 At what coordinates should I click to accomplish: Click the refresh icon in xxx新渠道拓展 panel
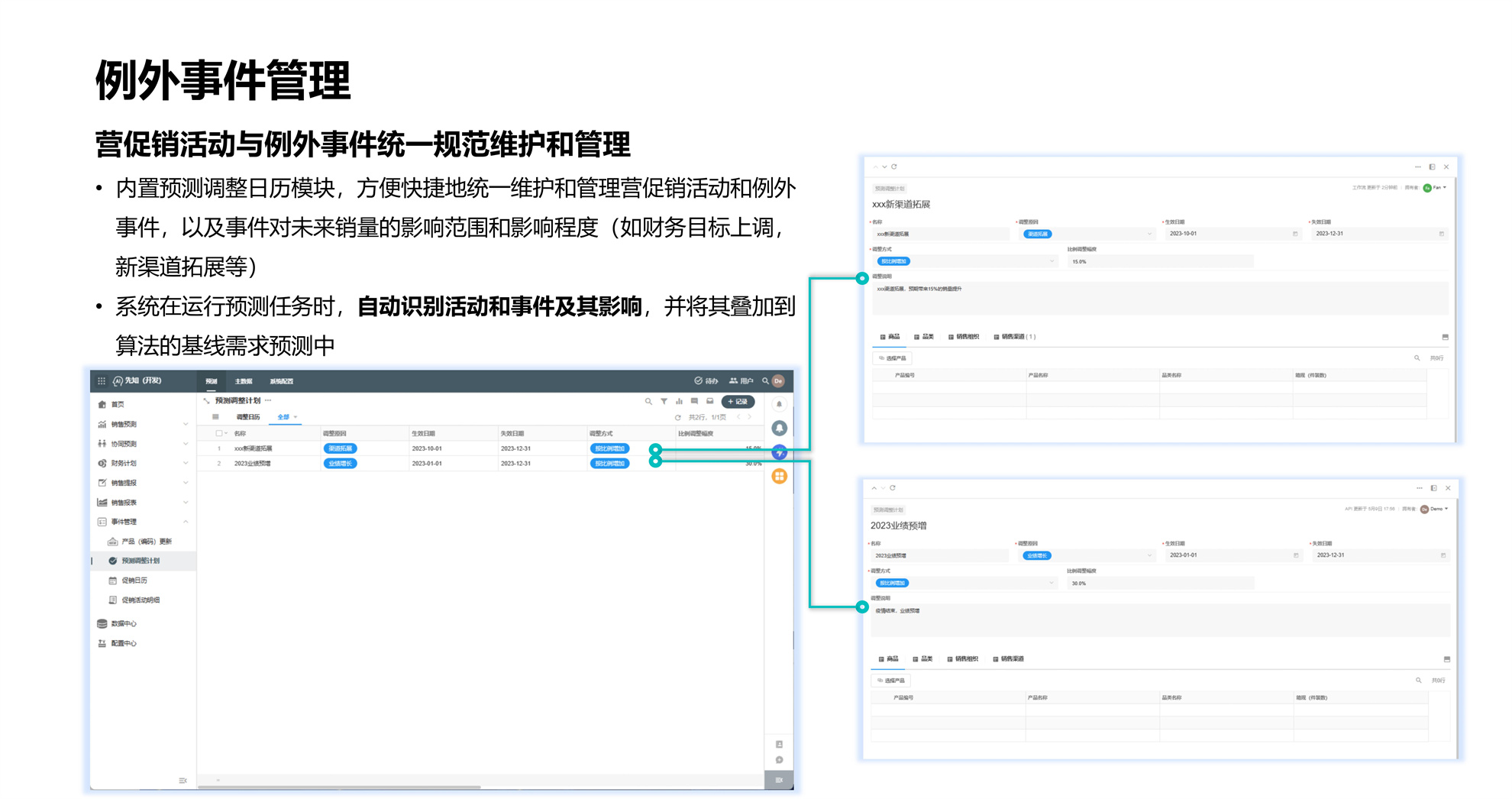893,167
